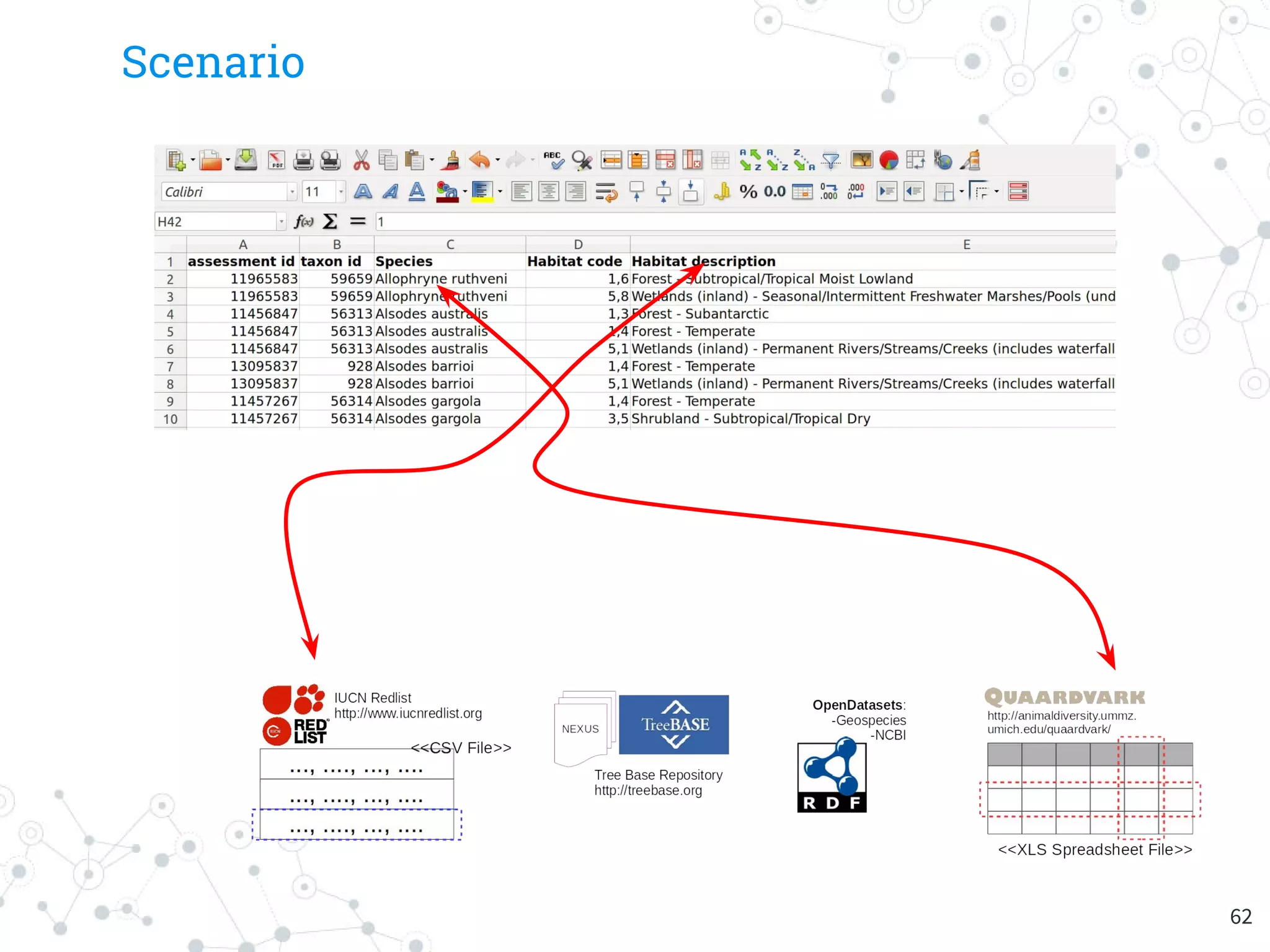Format cell as percent
Viewport: 1270px width, 952px height.
click(x=748, y=192)
